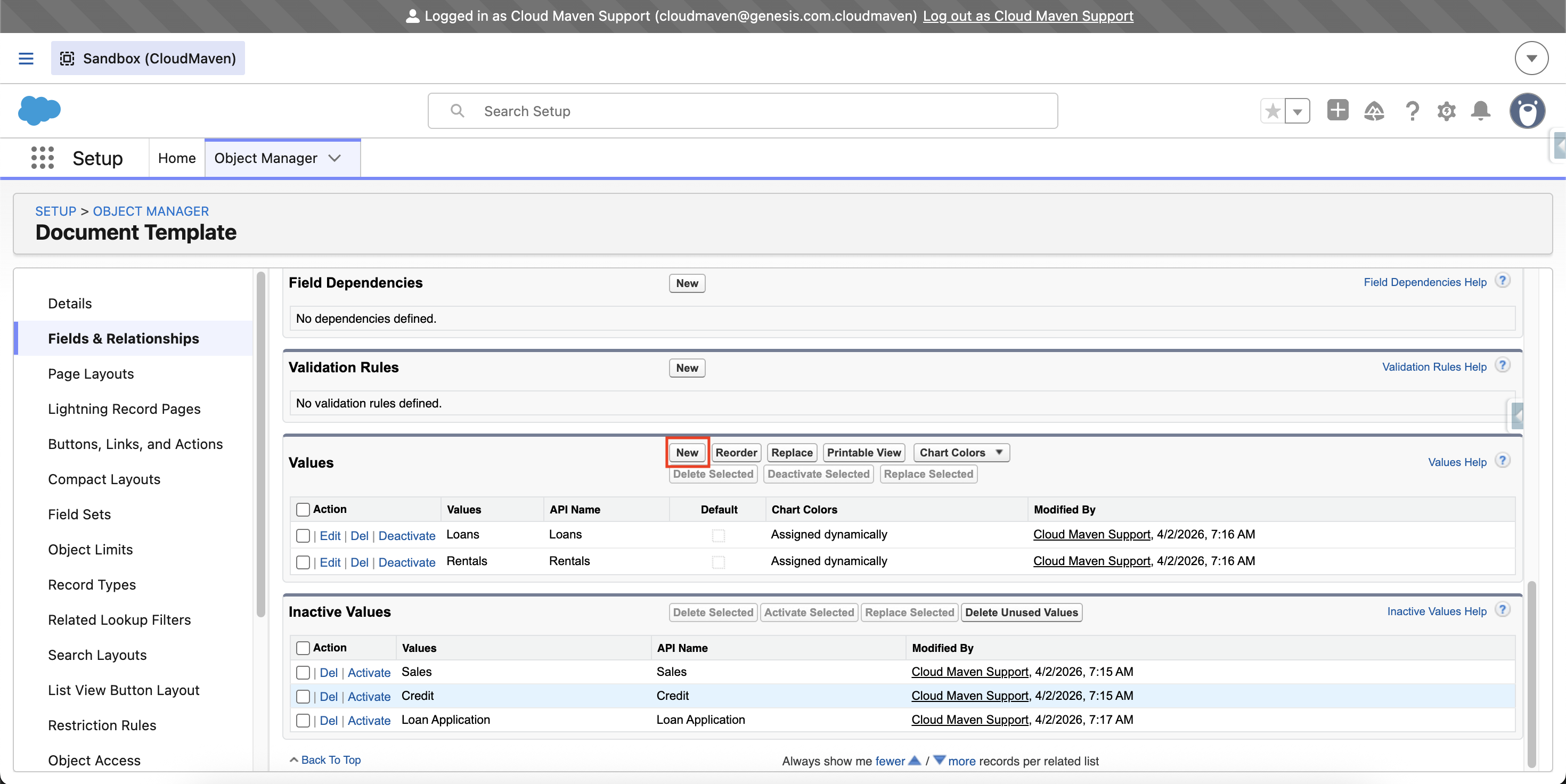Viewport: 1566px width, 784px height.
Task: Click the Sandbox (CloudMaven) badge
Action: click(x=148, y=59)
